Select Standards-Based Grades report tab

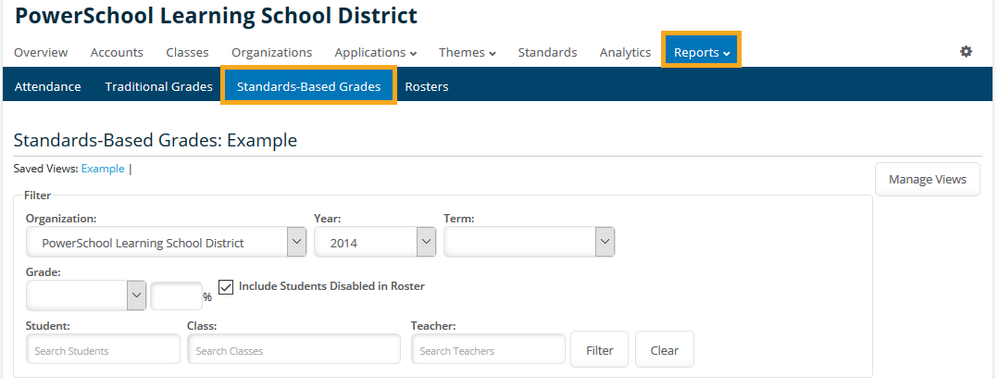[x=309, y=85]
